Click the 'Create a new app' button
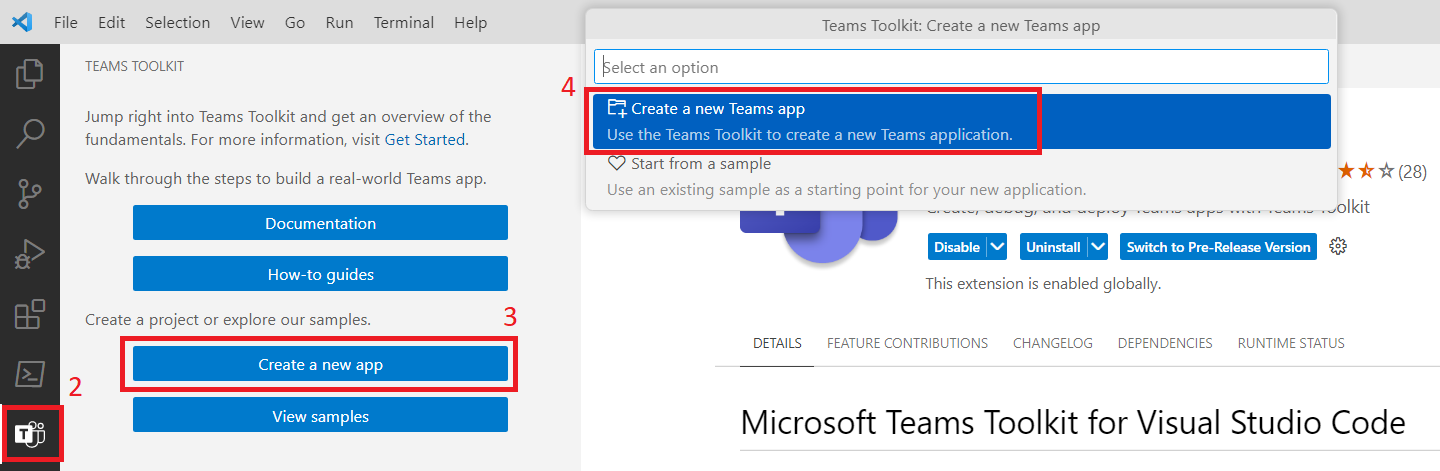The height and width of the screenshot is (471, 1440). tap(320, 365)
